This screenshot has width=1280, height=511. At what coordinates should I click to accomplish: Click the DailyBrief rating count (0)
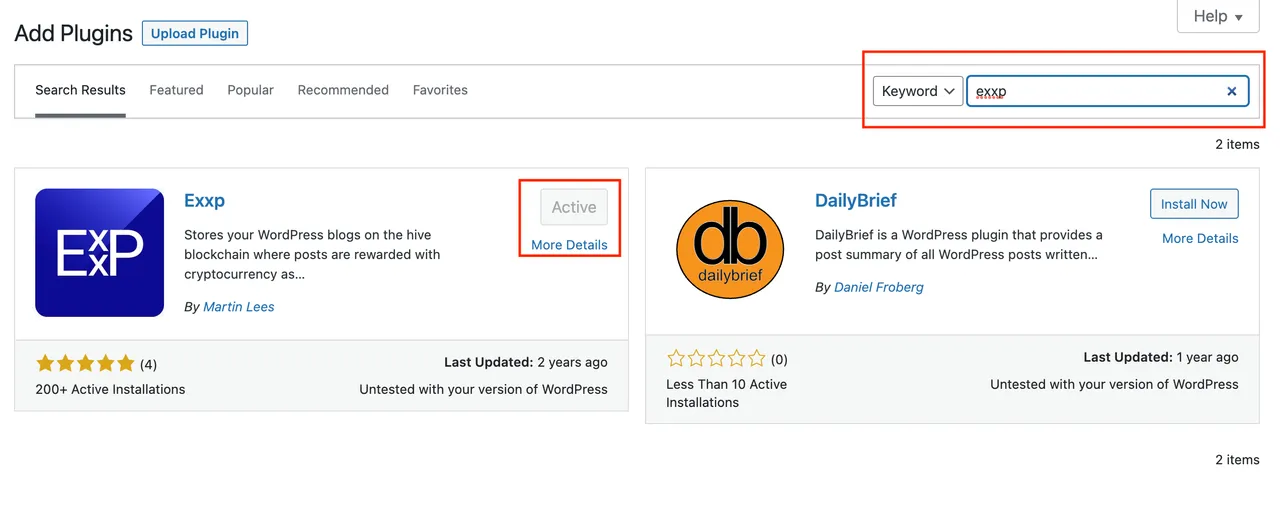(779, 359)
